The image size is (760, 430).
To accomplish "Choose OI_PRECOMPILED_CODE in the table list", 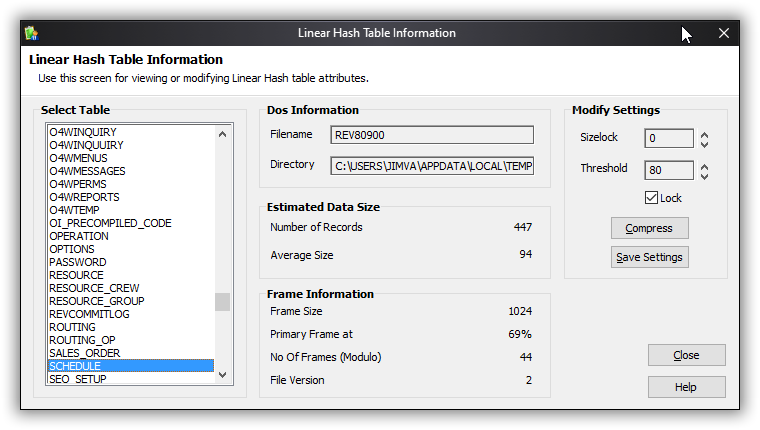I will [x=131, y=223].
